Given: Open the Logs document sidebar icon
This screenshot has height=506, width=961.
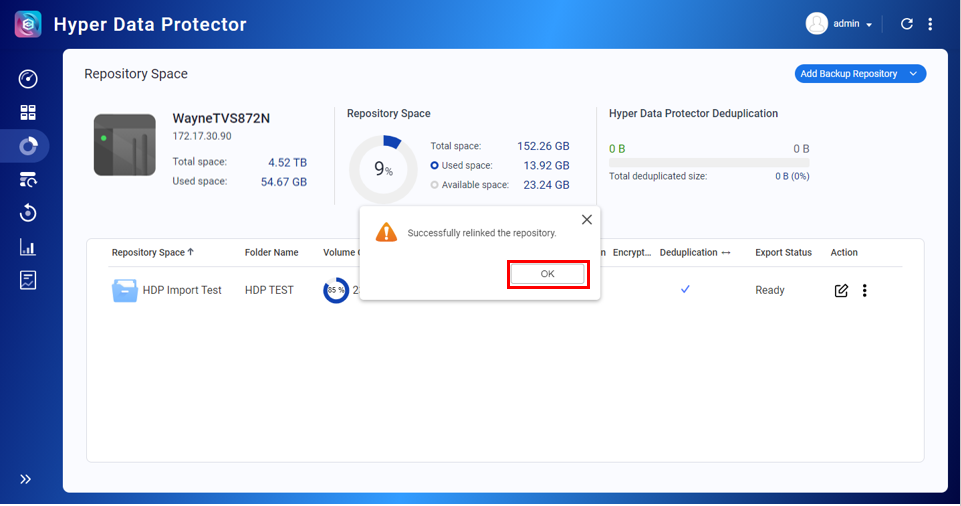Looking at the screenshot, I should coord(28,280).
